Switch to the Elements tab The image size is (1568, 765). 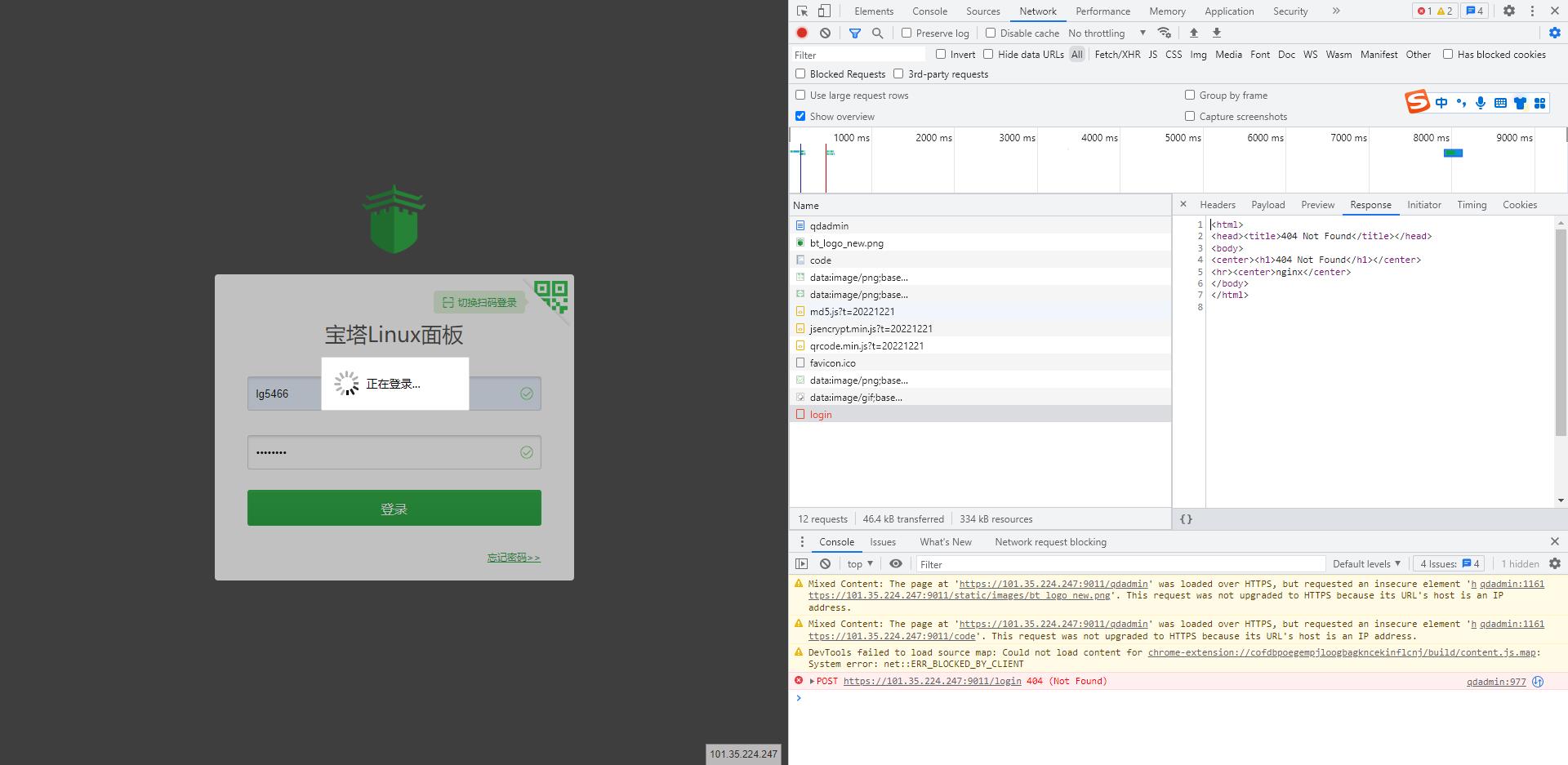(x=874, y=11)
